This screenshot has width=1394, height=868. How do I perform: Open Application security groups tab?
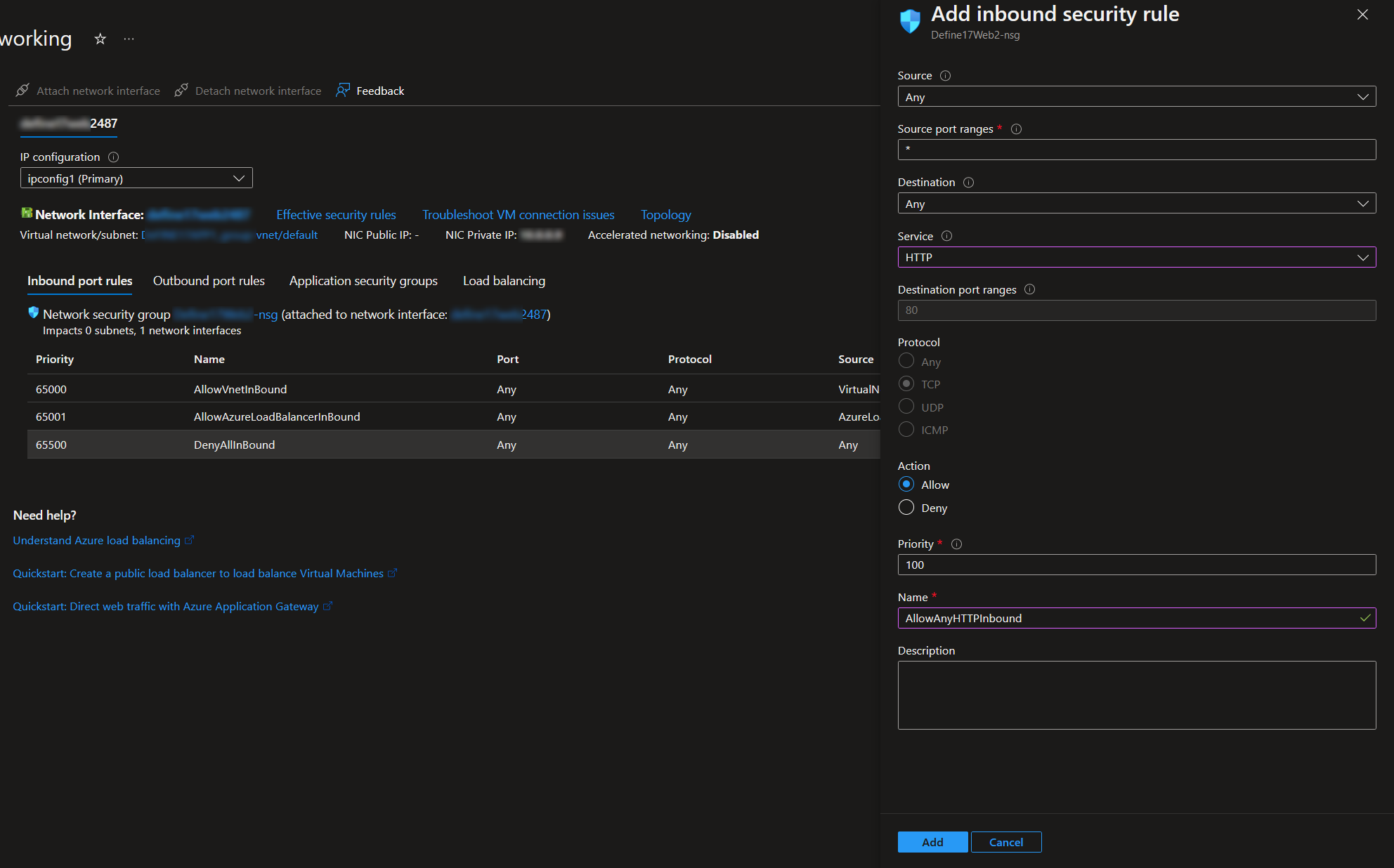363,281
